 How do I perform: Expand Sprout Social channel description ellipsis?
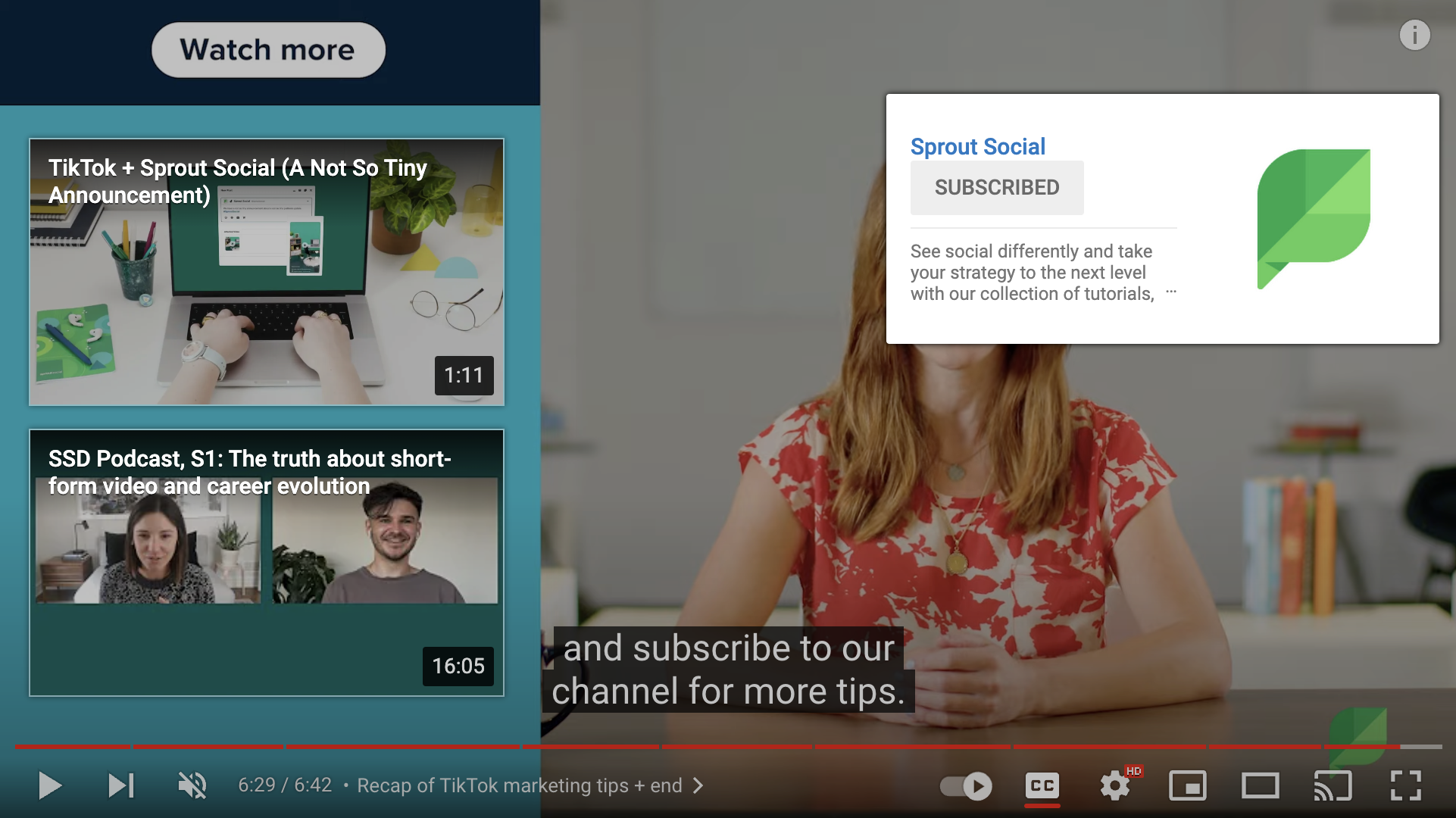(1171, 293)
